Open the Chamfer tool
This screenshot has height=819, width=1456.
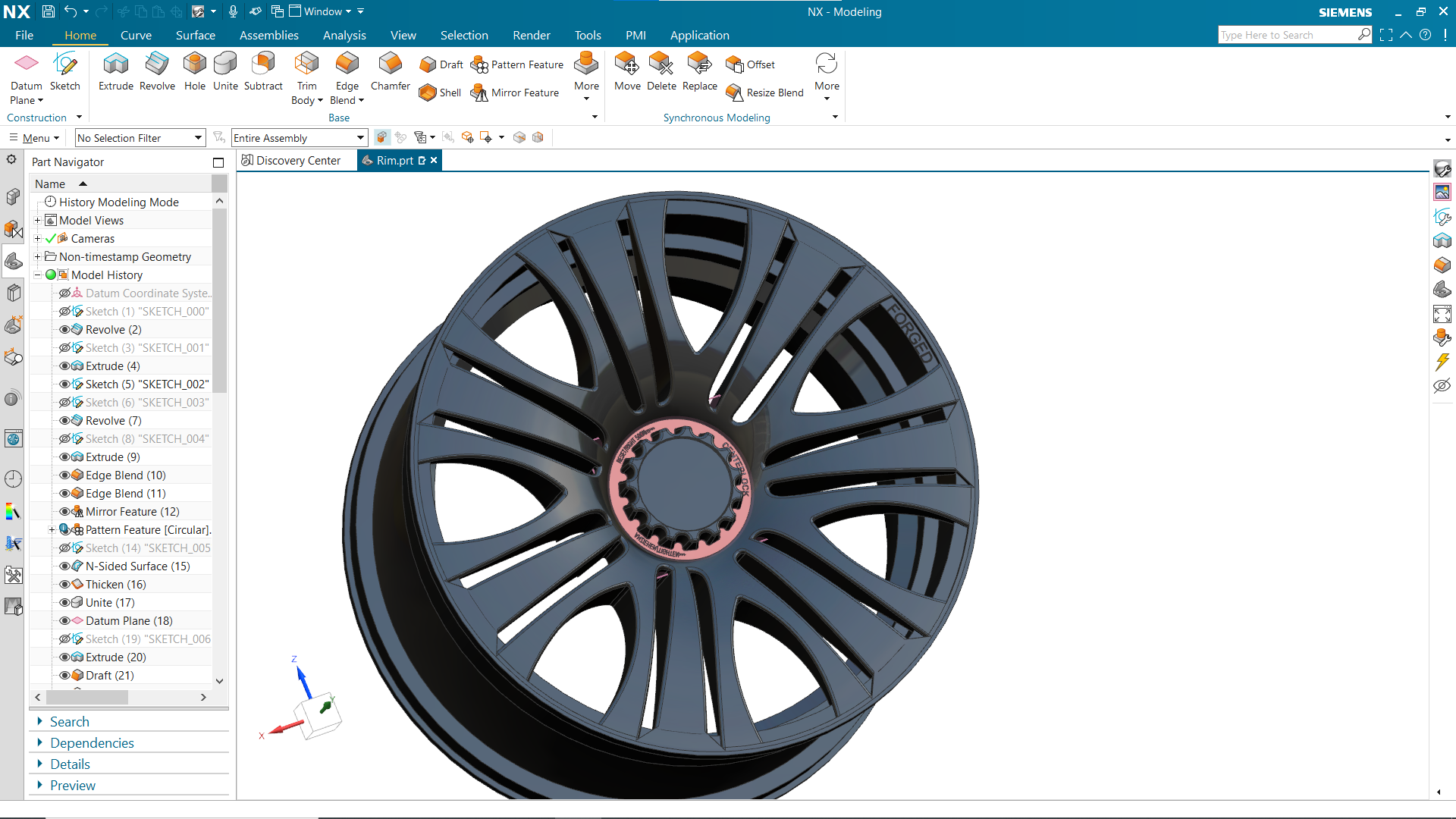(x=391, y=65)
